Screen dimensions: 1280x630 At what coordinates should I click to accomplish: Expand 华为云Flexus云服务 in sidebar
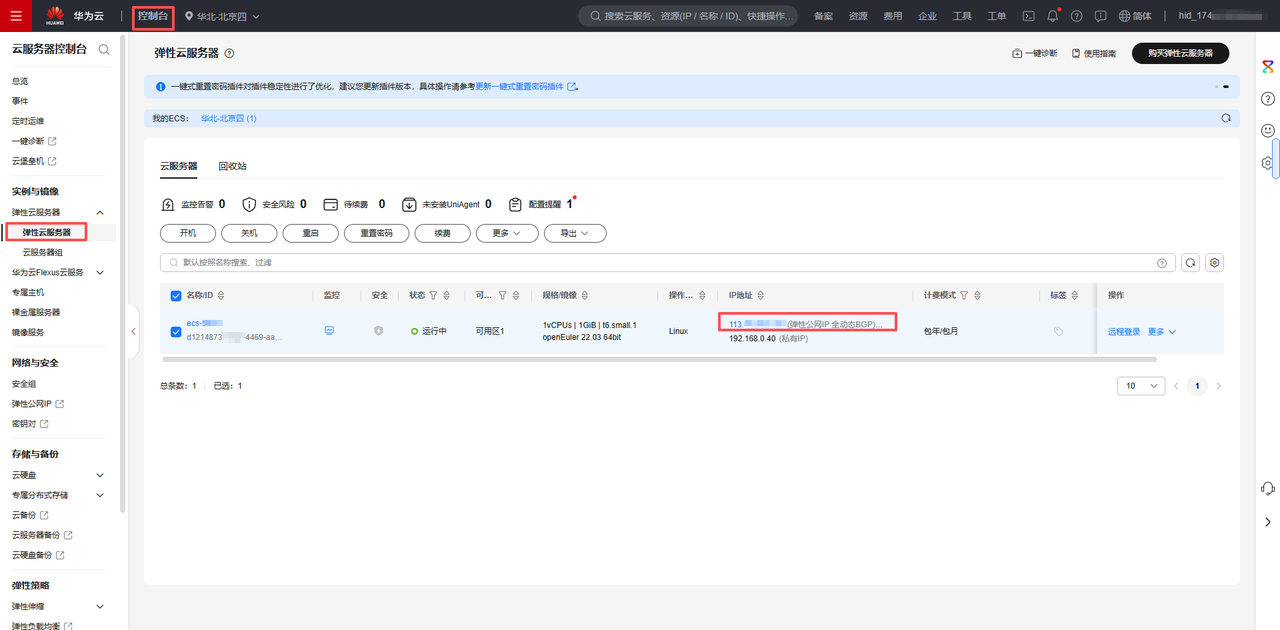click(100, 272)
